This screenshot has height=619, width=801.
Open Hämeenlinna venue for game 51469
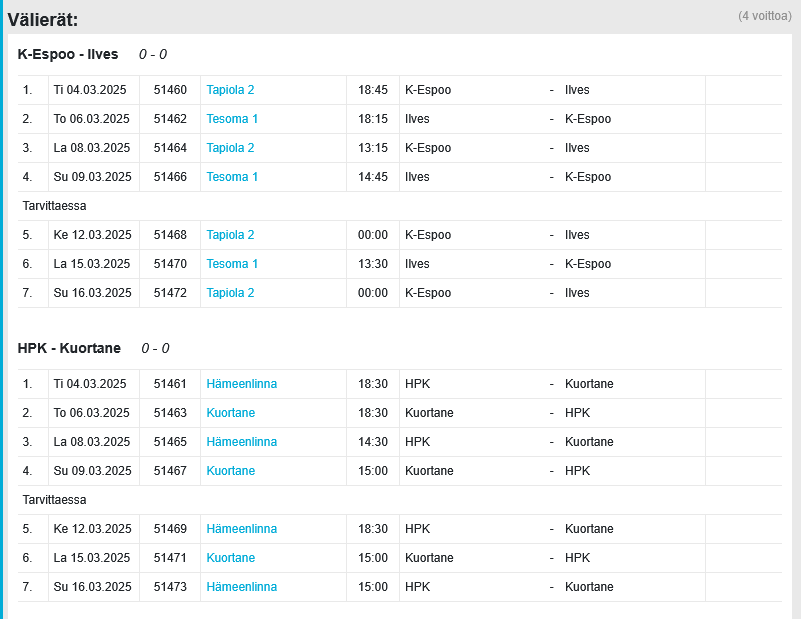coord(242,529)
